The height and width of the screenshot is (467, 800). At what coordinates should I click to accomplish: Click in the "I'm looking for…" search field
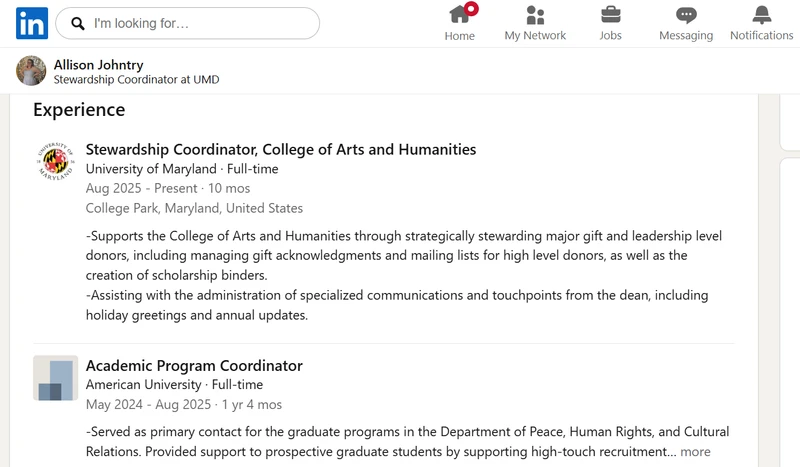[187, 23]
